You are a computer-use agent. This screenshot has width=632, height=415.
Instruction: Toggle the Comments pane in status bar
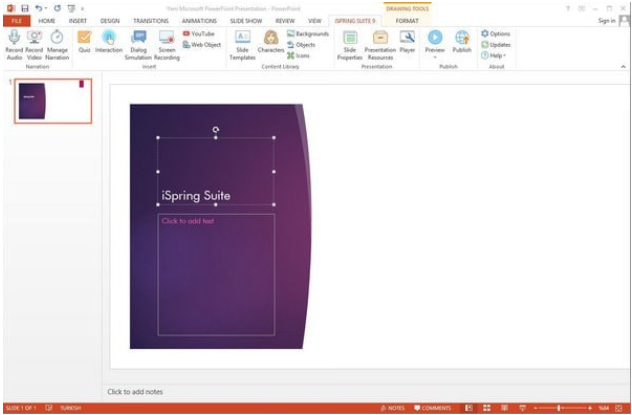[433, 408]
